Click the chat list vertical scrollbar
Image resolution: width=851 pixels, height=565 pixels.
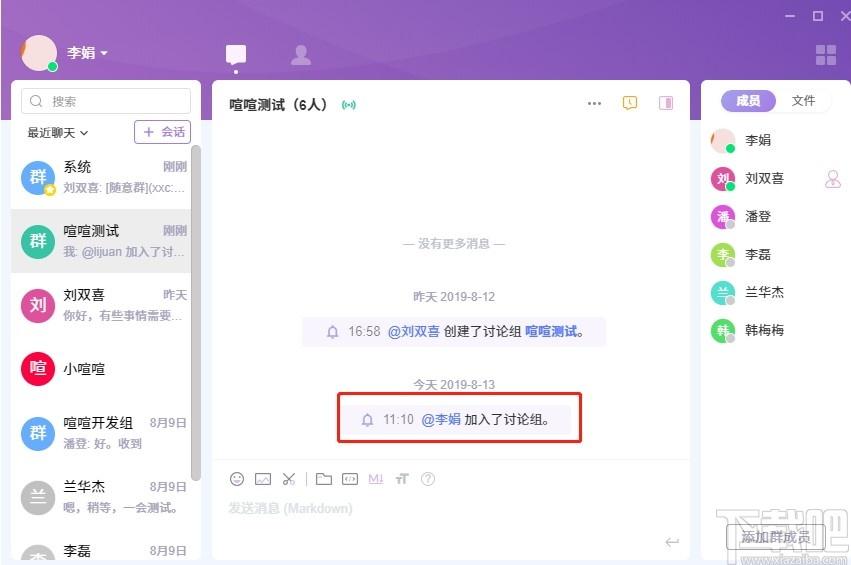click(x=196, y=313)
